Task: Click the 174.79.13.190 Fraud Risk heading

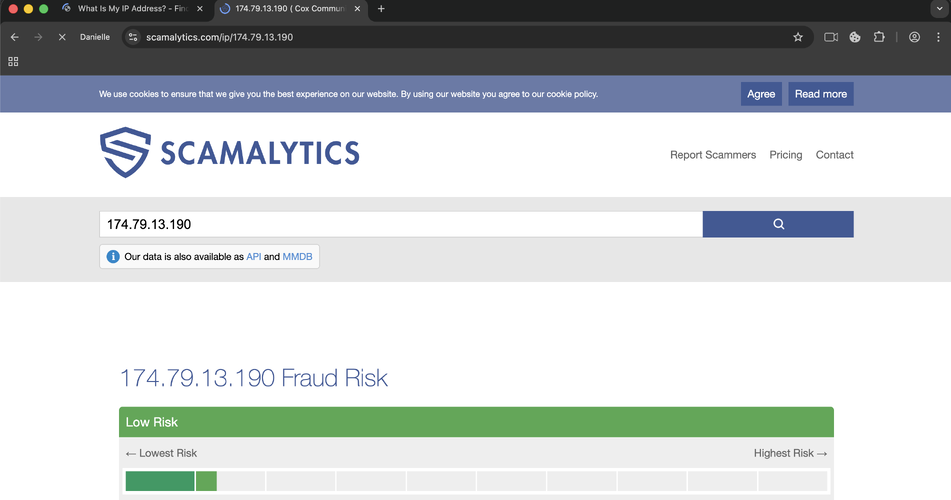Action: click(x=254, y=377)
